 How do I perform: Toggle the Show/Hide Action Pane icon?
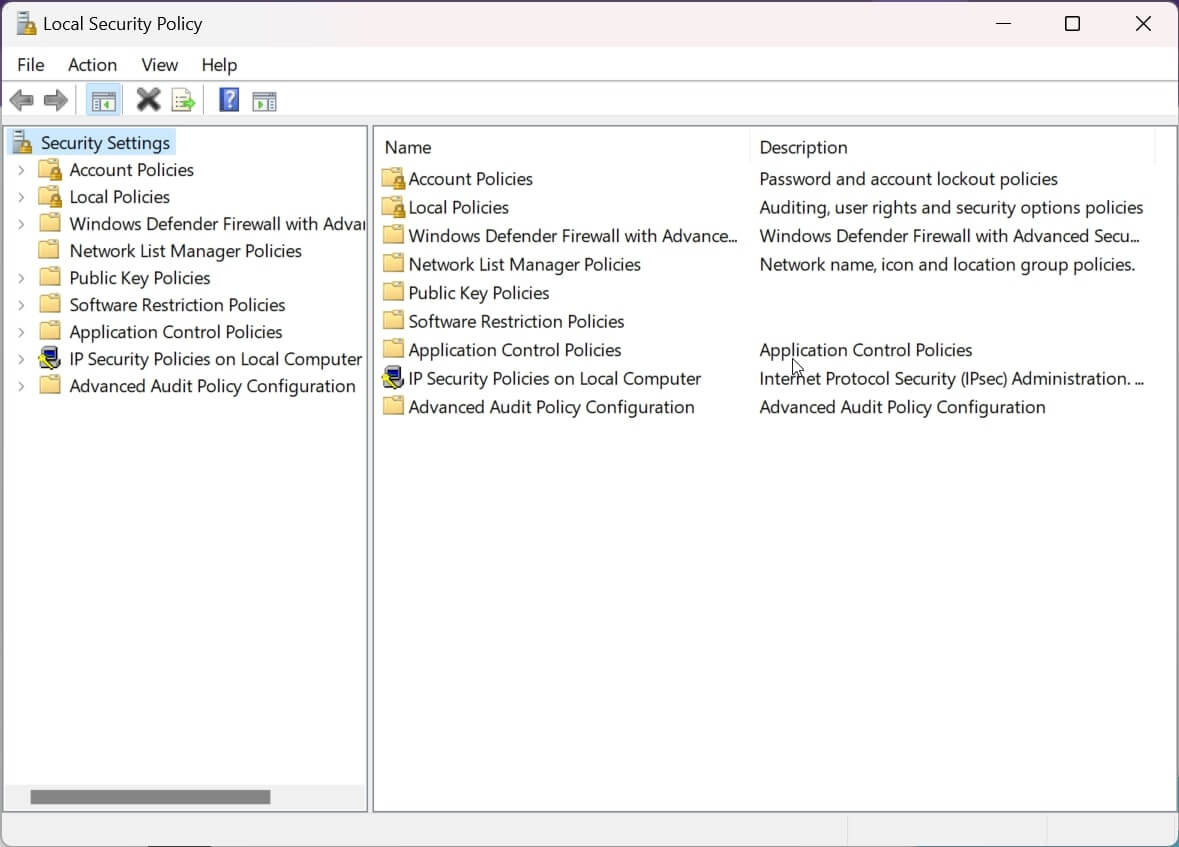click(x=264, y=100)
